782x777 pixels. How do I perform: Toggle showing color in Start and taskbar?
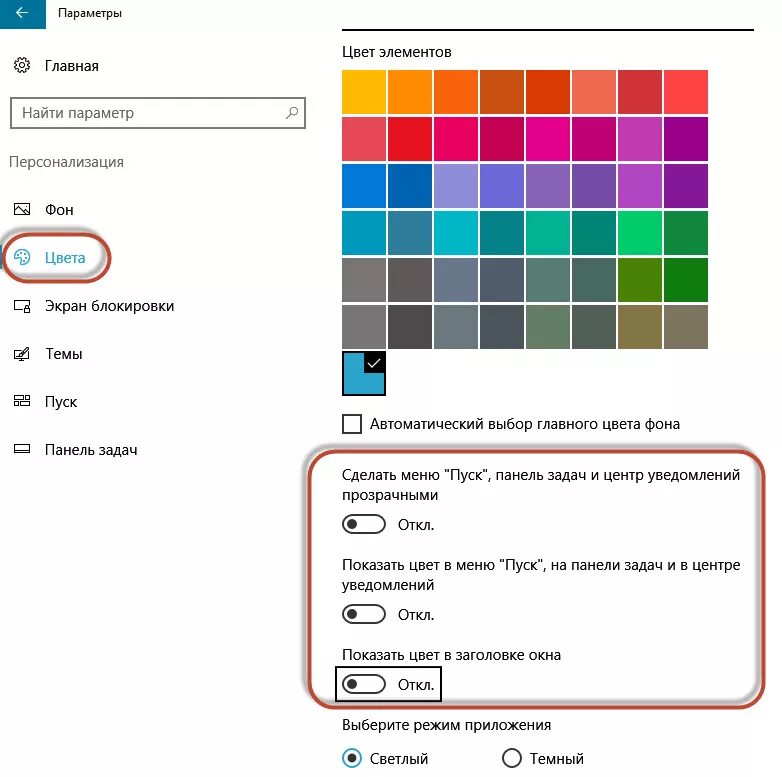(x=364, y=614)
